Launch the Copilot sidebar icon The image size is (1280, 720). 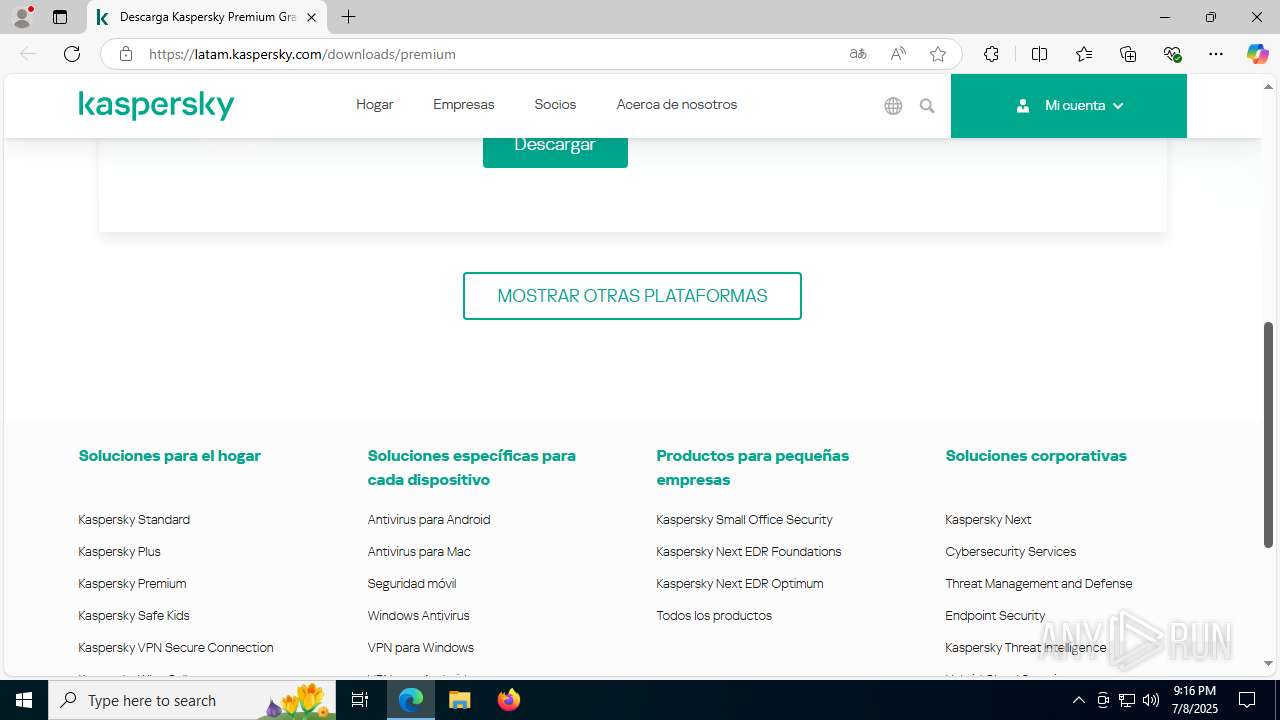click(1257, 54)
